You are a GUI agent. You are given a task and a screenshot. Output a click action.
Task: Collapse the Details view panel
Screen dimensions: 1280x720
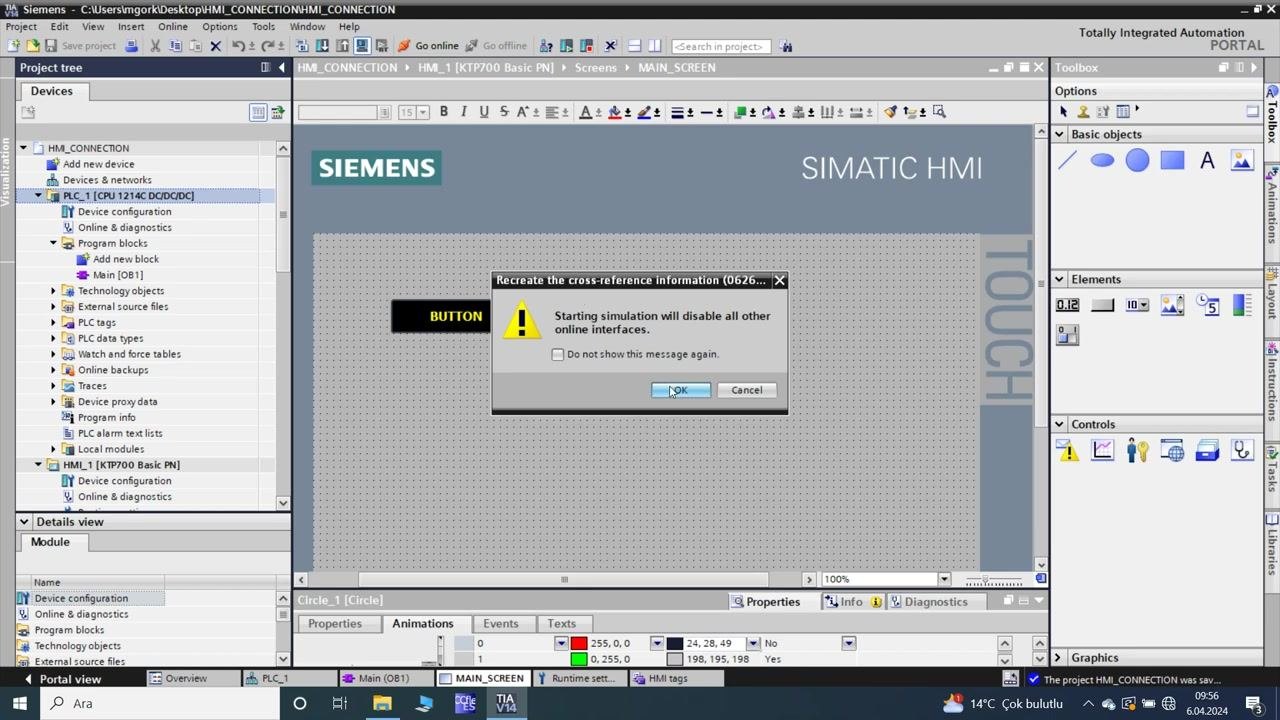pyautogui.click(x=23, y=522)
